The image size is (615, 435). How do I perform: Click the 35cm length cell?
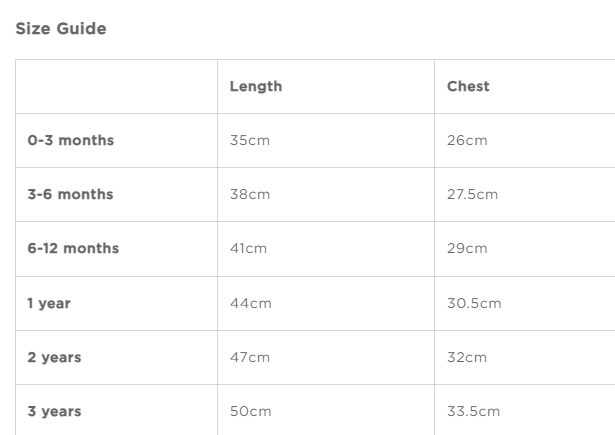pyautogui.click(x=250, y=140)
